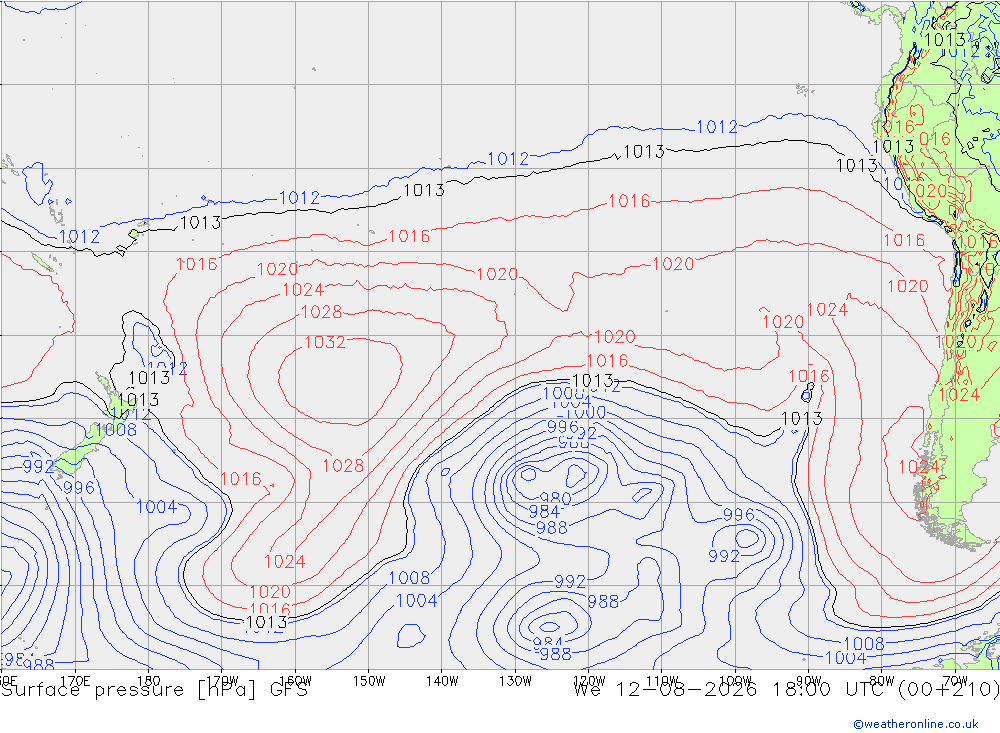This screenshot has height=733, width=1000.
Task: Click the 1020 label near 110W
Action: click(673, 264)
